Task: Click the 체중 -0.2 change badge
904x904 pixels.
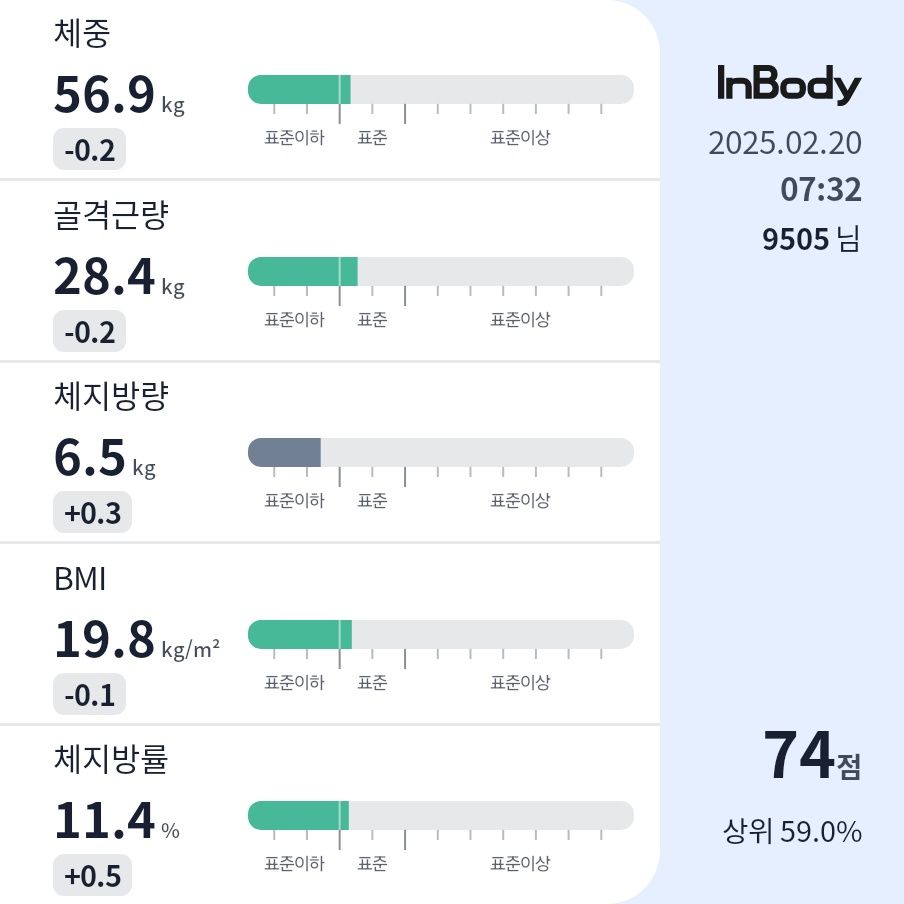Action: point(89,149)
